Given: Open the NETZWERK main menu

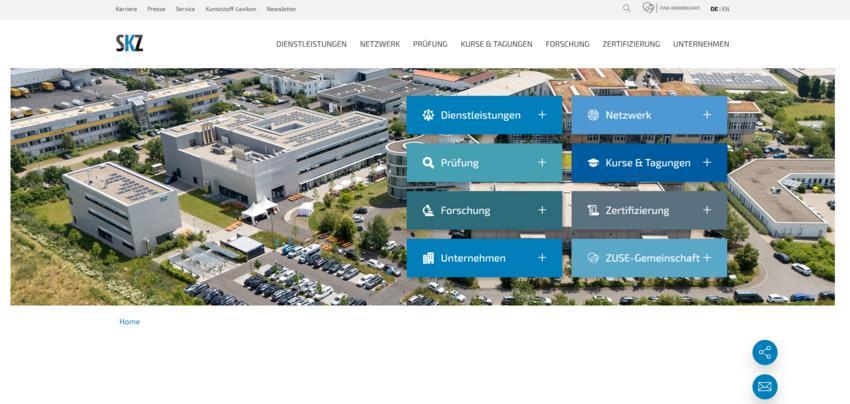Looking at the screenshot, I should [380, 44].
